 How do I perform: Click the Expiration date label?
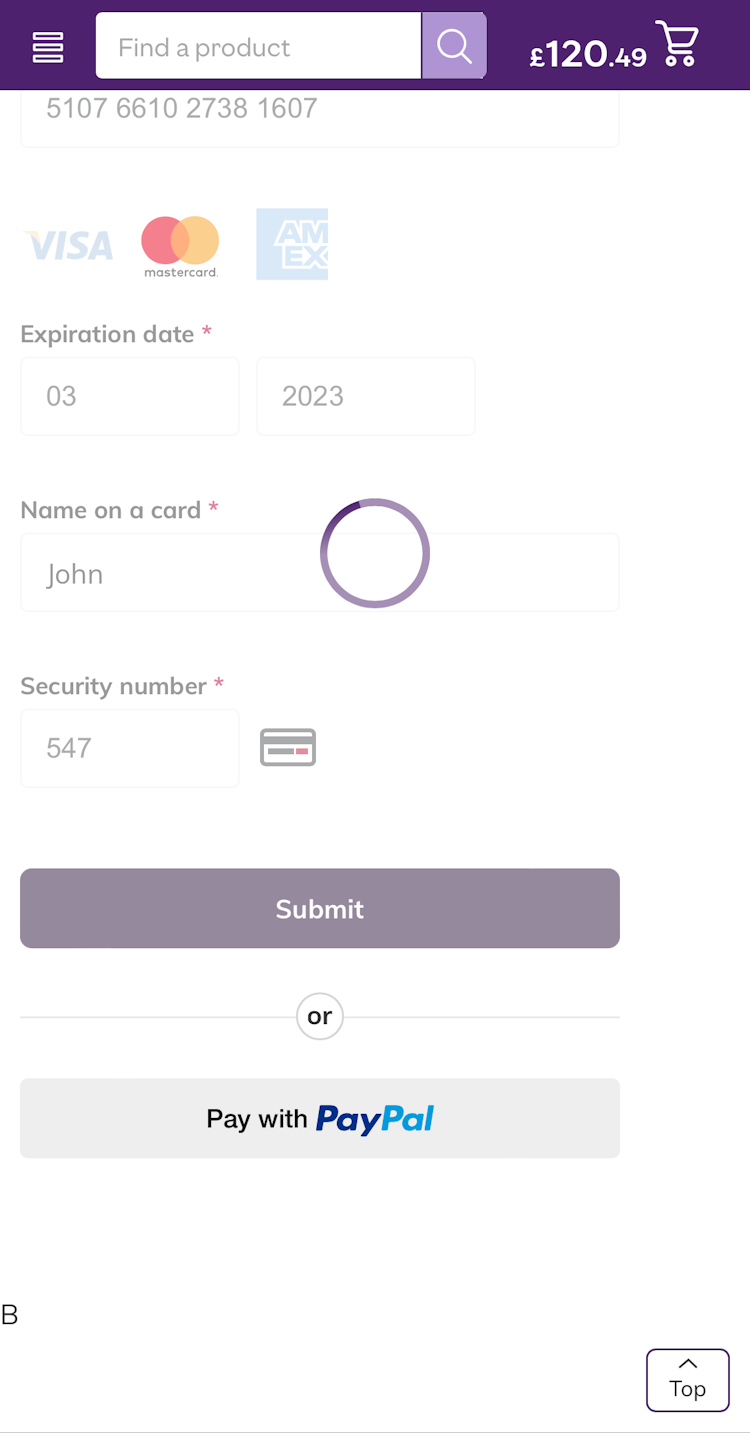click(x=107, y=334)
